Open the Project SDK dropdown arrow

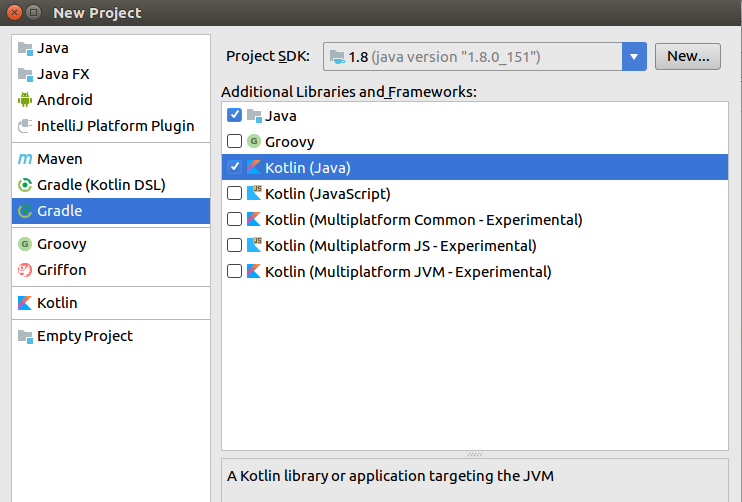(x=634, y=57)
